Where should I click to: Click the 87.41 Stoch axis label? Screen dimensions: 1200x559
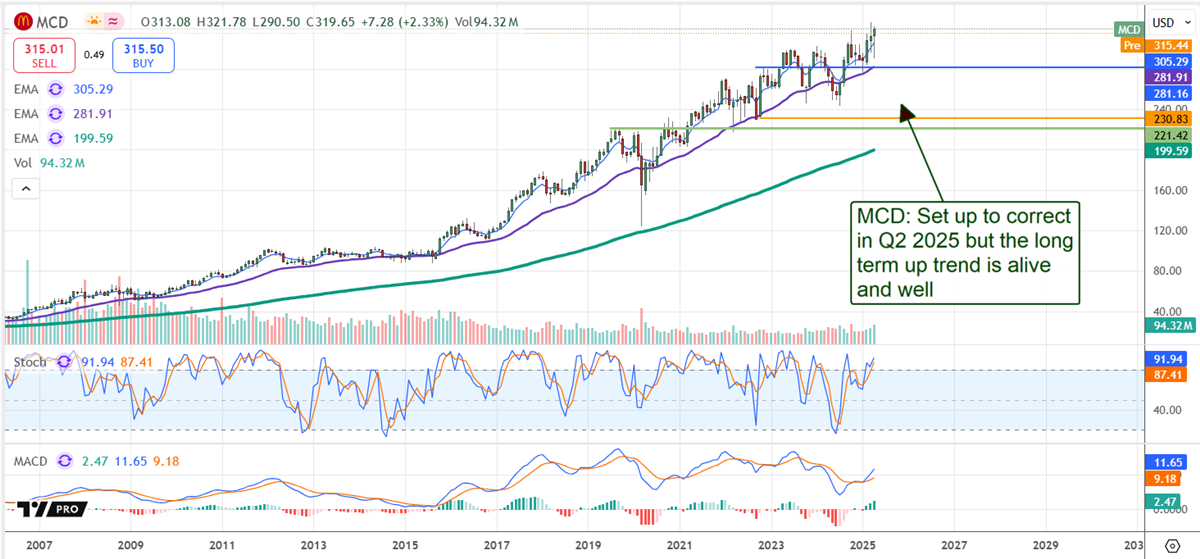coord(1168,374)
